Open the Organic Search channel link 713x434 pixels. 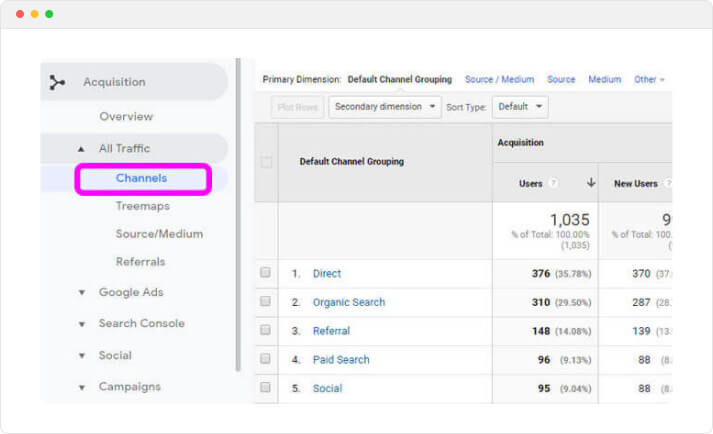point(349,302)
